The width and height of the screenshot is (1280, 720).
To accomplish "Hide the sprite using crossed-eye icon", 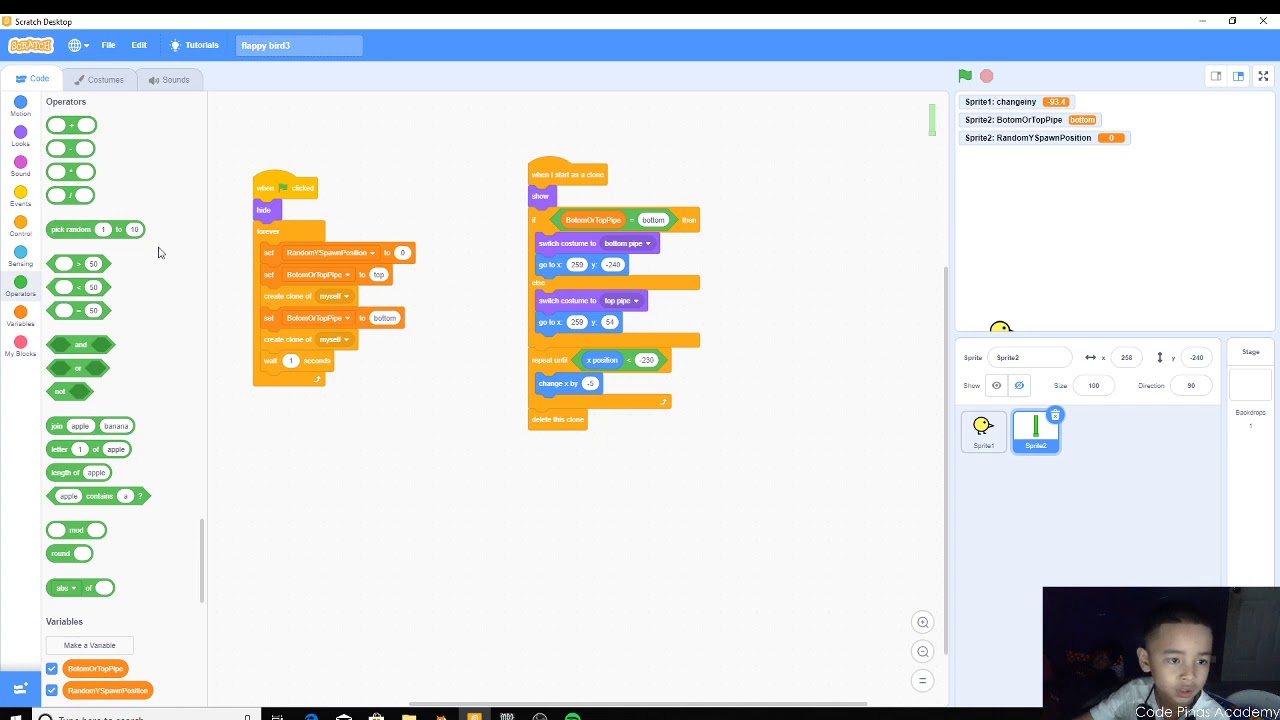I will (1019, 385).
